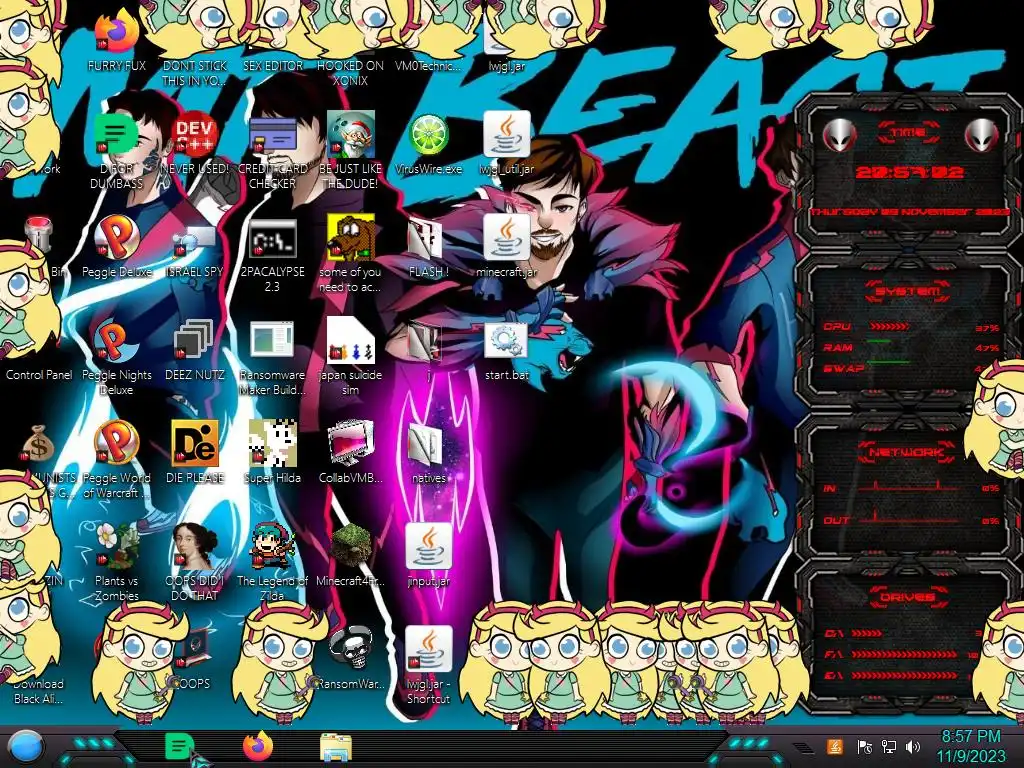Viewport: 1024px width, 768px height.
Task: Select the minecraft.jar file
Action: click(x=507, y=238)
